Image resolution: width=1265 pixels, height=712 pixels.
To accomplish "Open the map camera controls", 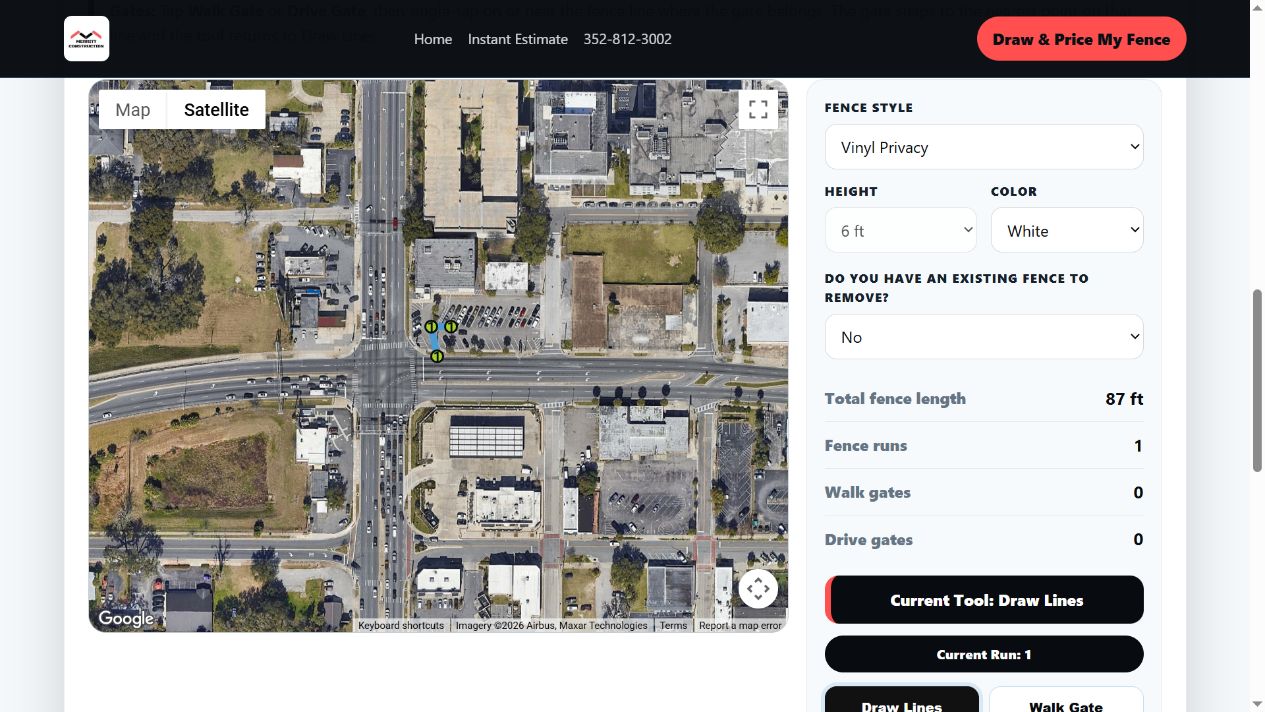I will 758,588.
